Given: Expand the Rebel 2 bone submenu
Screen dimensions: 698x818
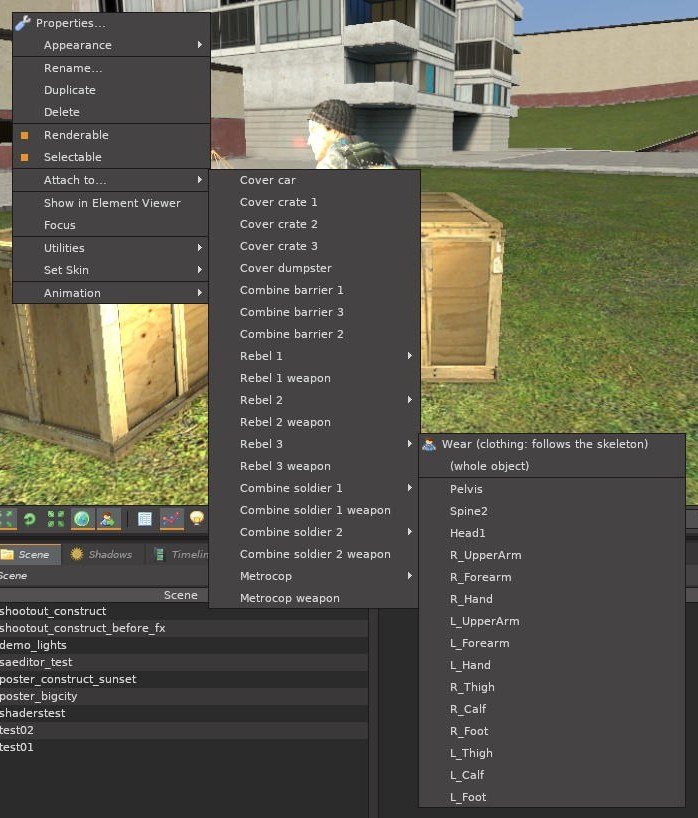Looking at the screenshot, I should (x=315, y=400).
